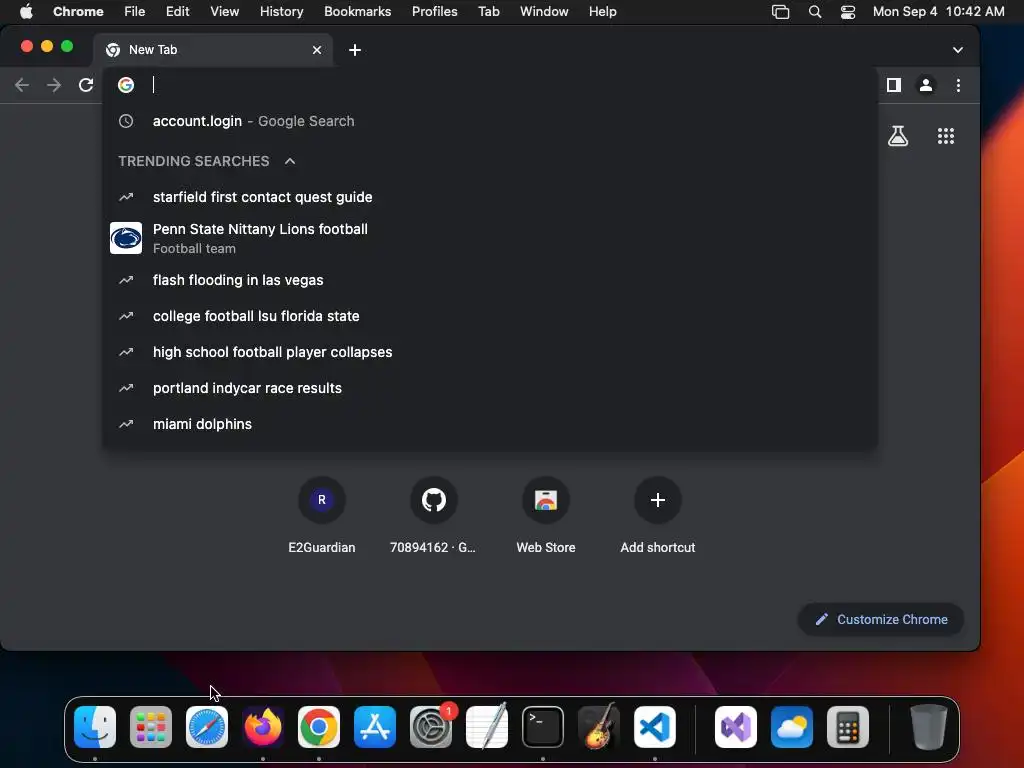Open Control Center in menu bar
This screenshot has width=1024, height=768.
(848, 12)
